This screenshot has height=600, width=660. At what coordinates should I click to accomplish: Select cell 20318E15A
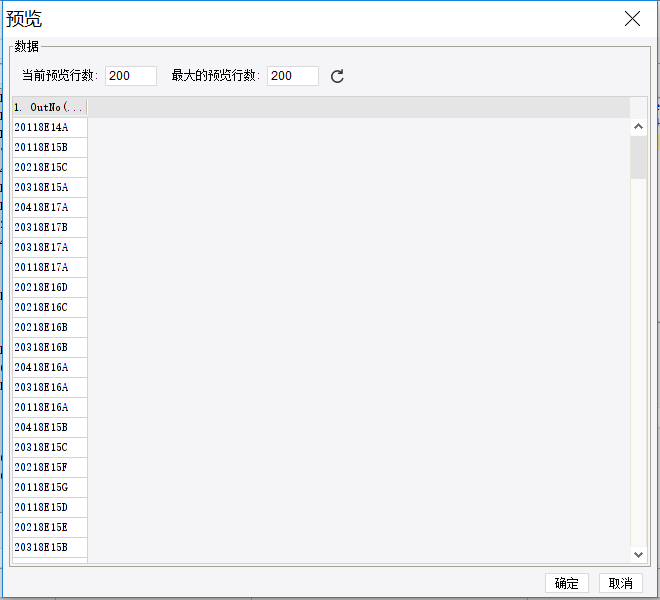pos(50,187)
